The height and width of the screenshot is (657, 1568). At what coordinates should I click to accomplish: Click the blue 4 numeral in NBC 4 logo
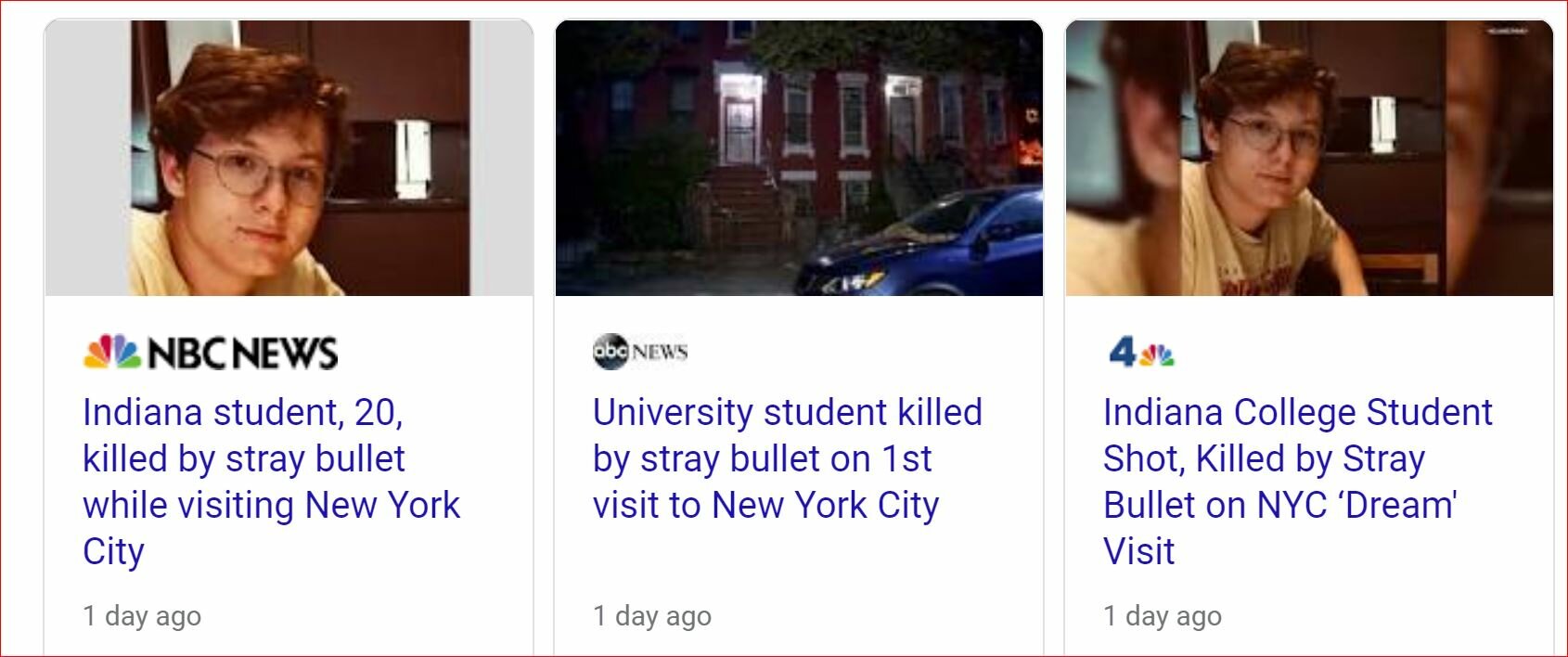point(1122,352)
